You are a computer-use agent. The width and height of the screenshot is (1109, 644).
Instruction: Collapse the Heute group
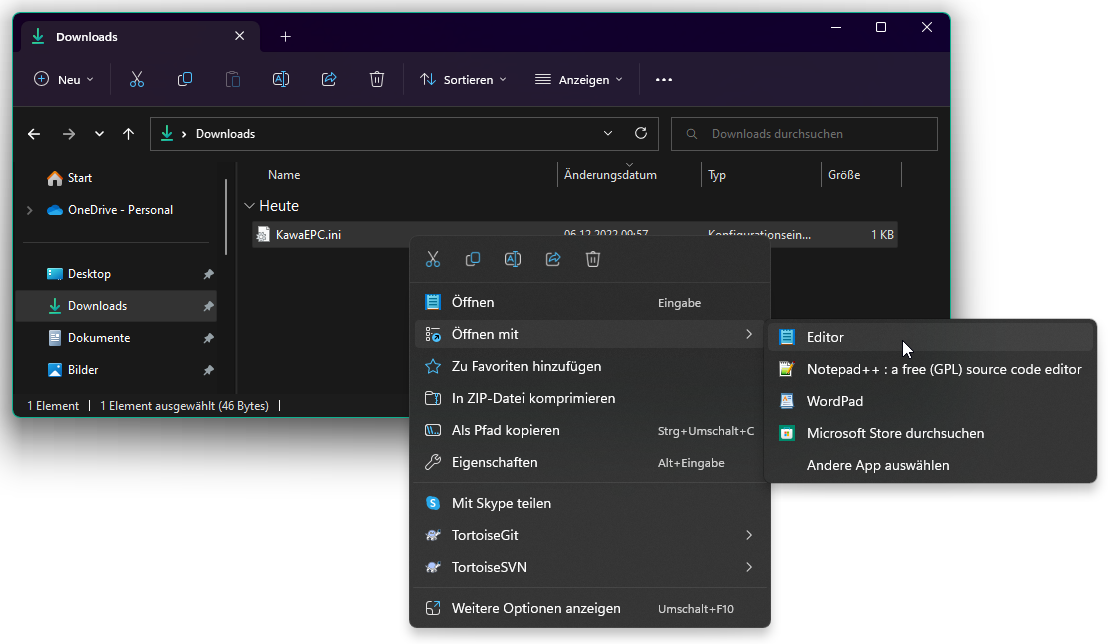coord(249,206)
